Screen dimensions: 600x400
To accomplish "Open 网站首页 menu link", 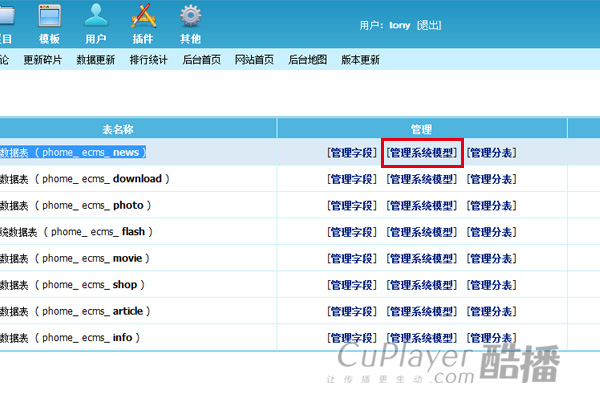I will pyautogui.click(x=254, y=60).
